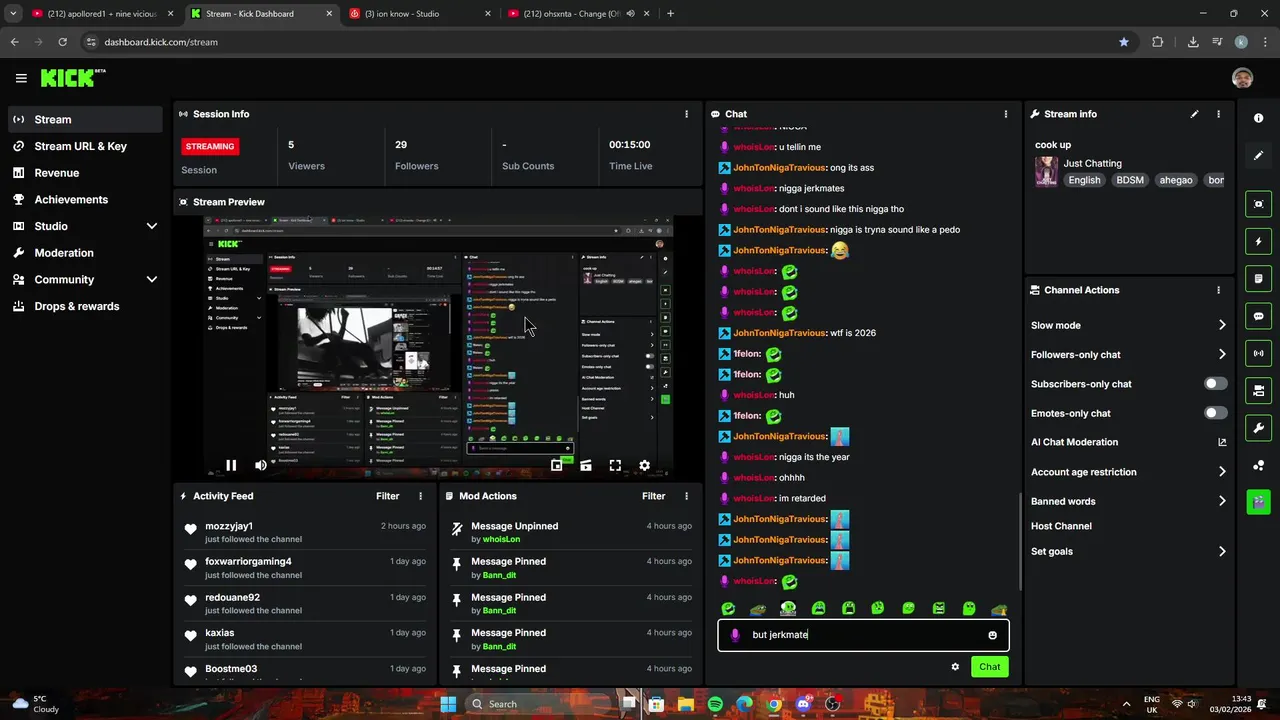This screenshot has height=720, width=1280.
Task: Click the info icon in right sidebar
Action: [x=1258, y=118]
